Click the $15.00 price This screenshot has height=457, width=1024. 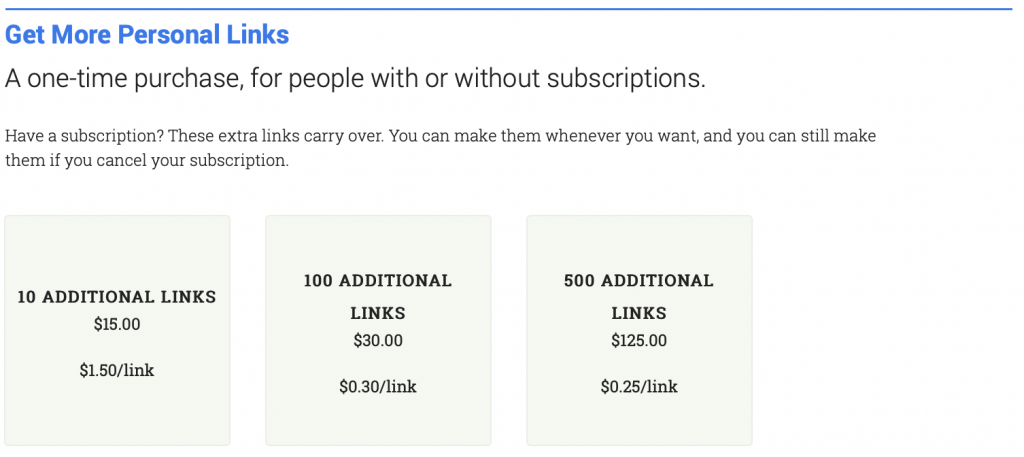point(117,324)
